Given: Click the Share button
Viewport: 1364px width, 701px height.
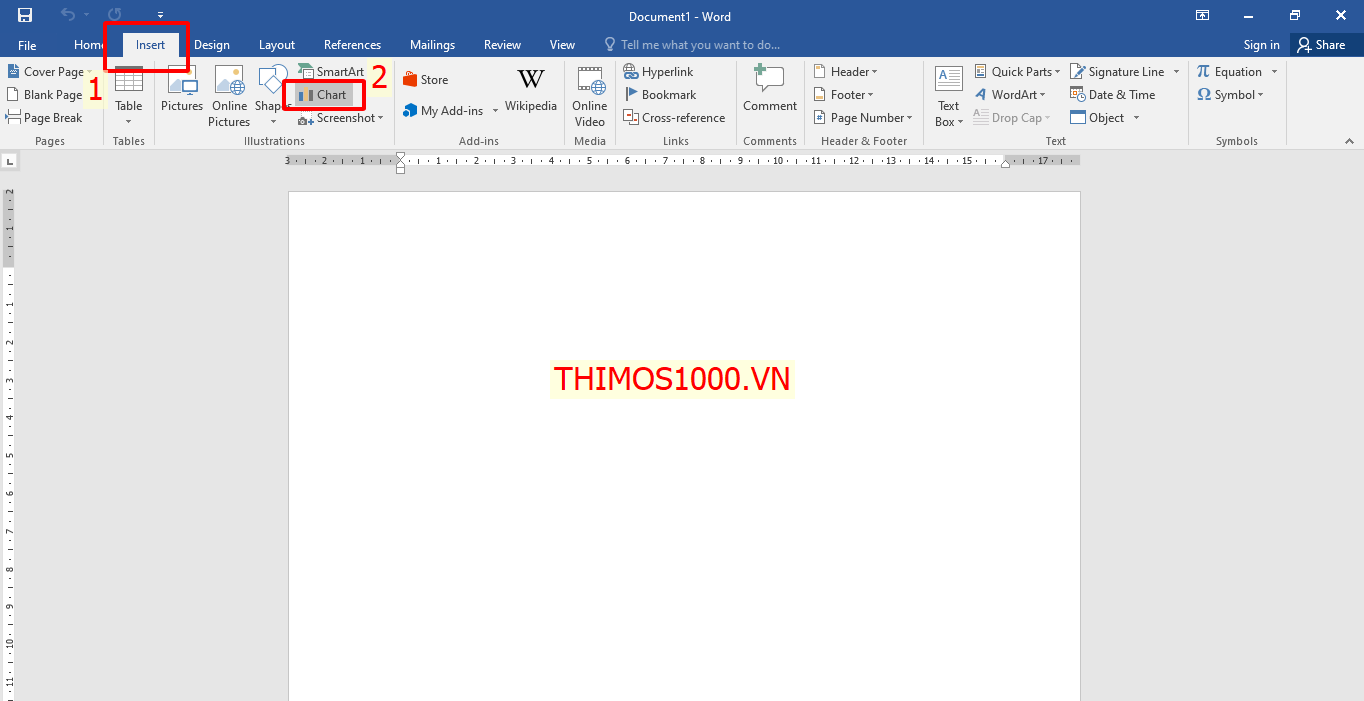Looking at the screenshot, I should tap(1321, 45).
